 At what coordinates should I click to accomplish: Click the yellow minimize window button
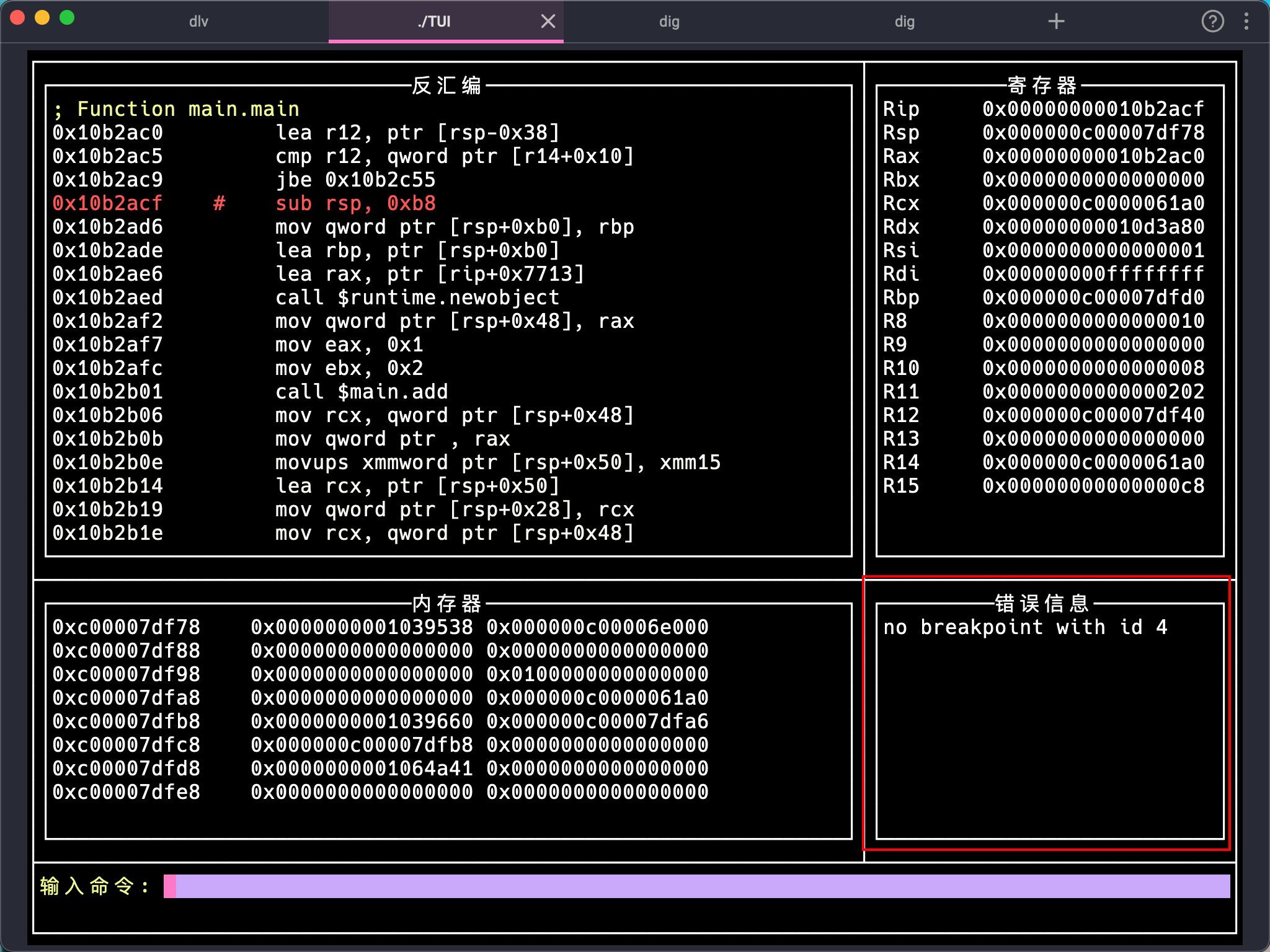point(42,18)
